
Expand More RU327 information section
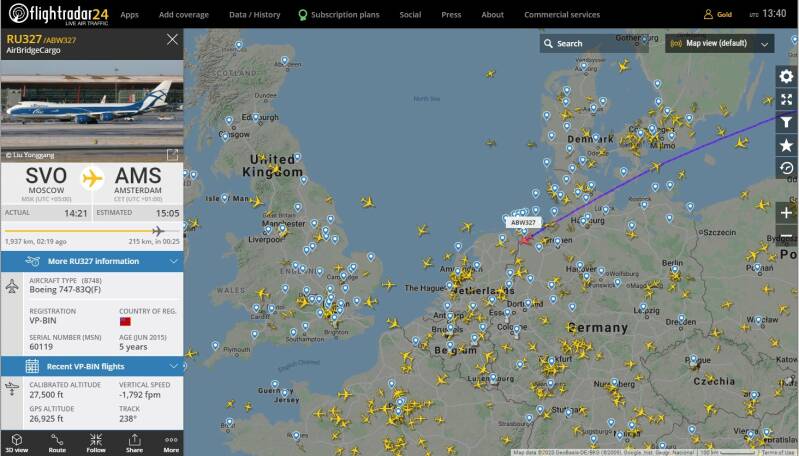[x=92, y=261]
